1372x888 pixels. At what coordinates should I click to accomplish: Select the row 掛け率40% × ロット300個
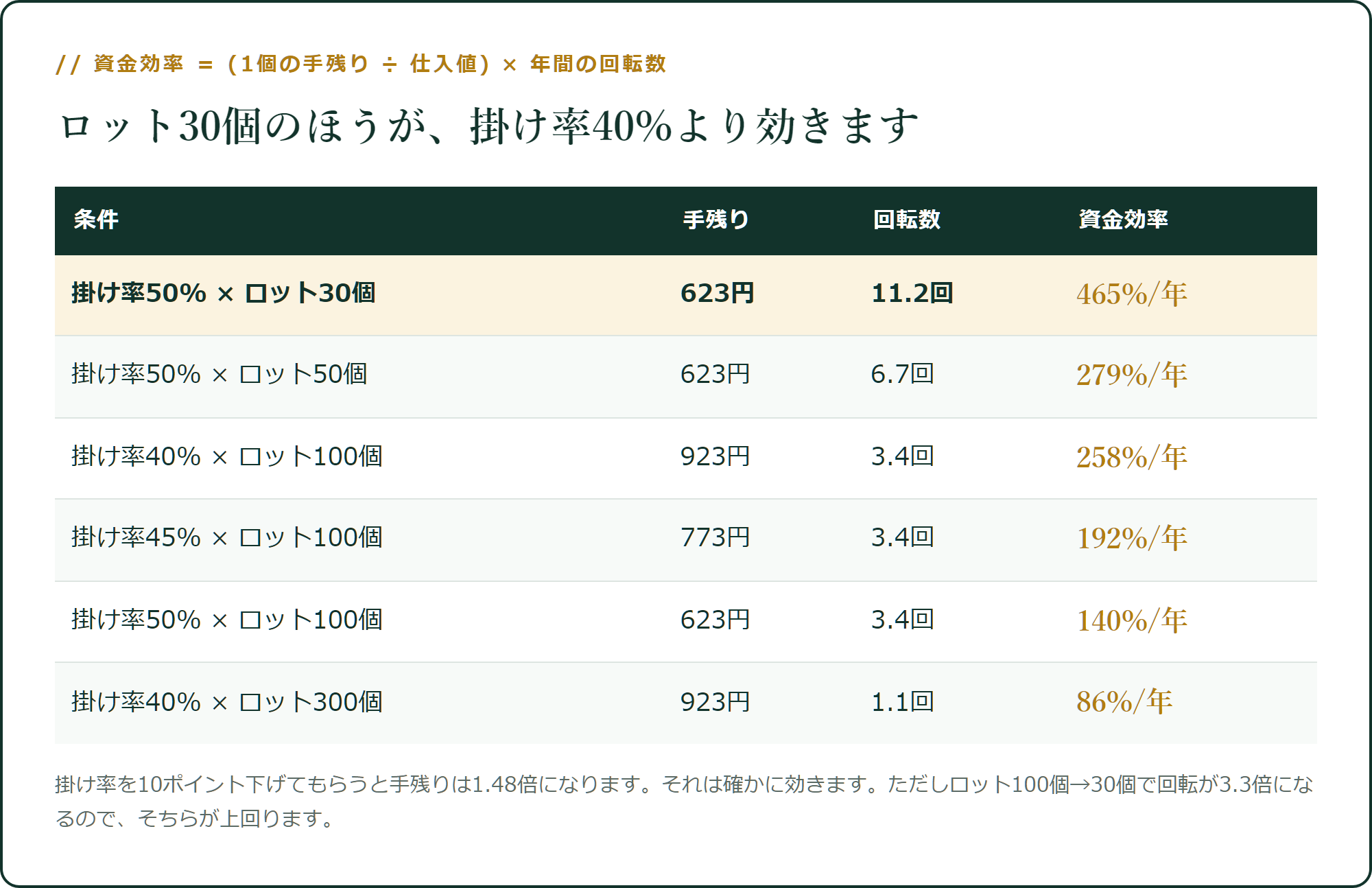(x=686, y=703)
